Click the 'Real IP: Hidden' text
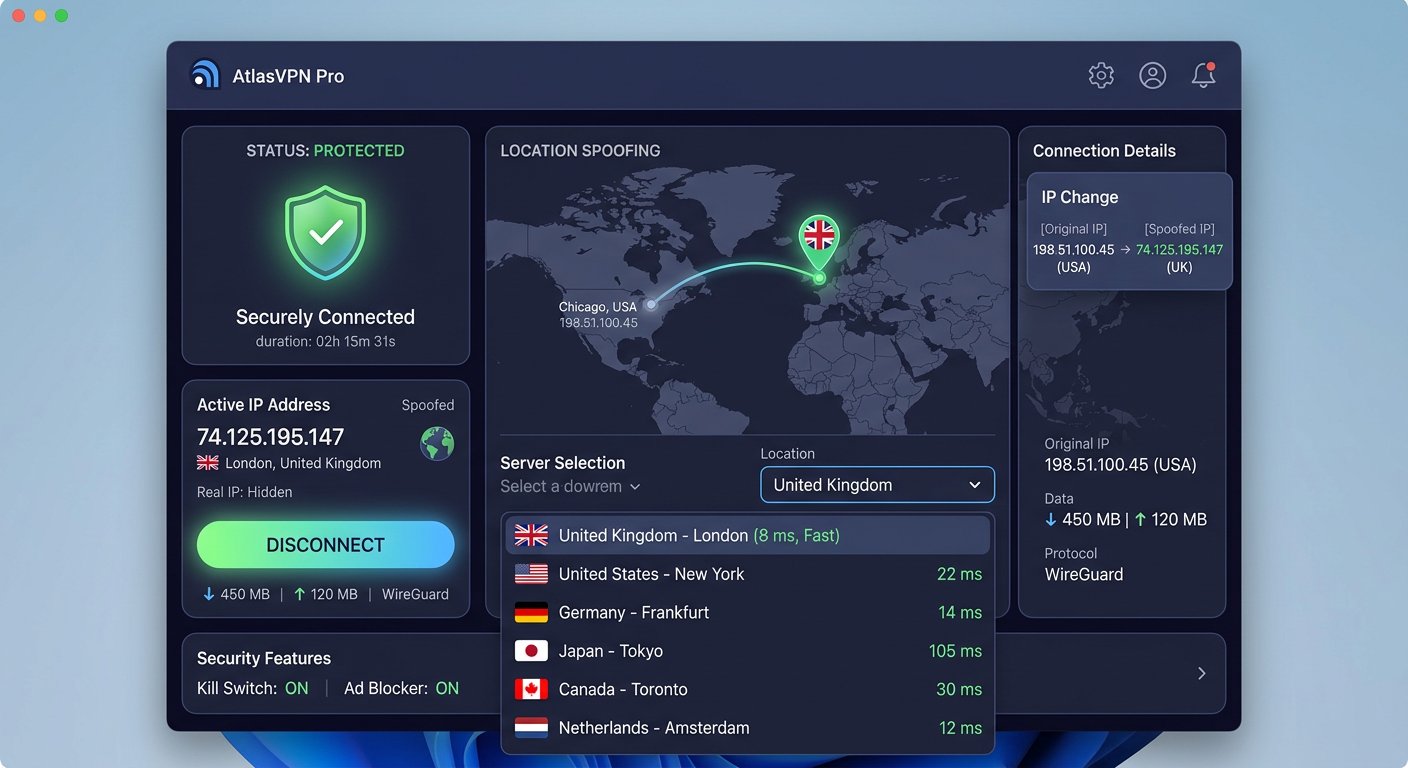1408x768 pixels. [245, 492]
